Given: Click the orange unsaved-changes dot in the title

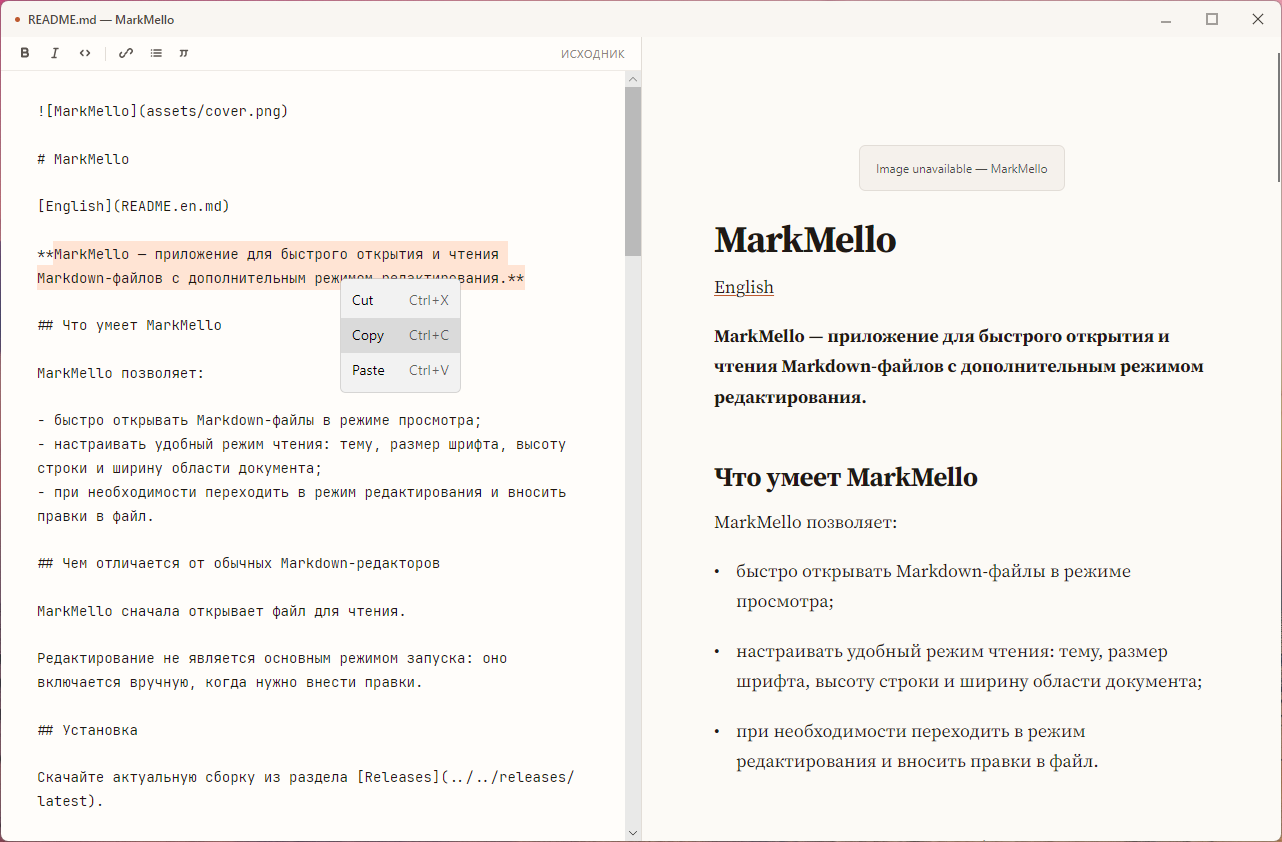Looking at the screenshot, I should click(x=18, y=19).
